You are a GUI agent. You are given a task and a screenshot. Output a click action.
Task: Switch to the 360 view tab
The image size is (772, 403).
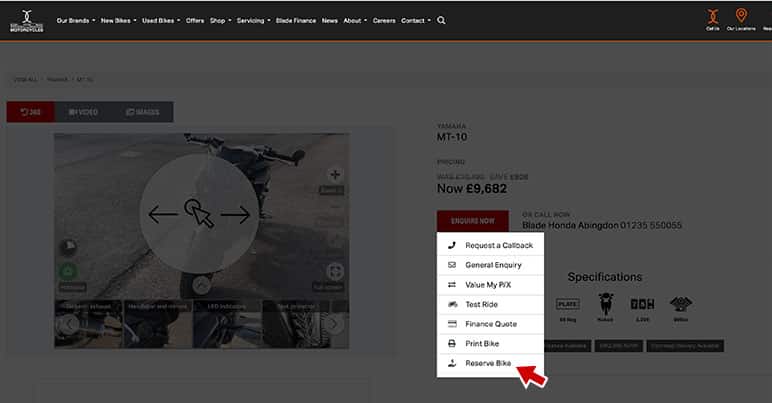(31, 112)
